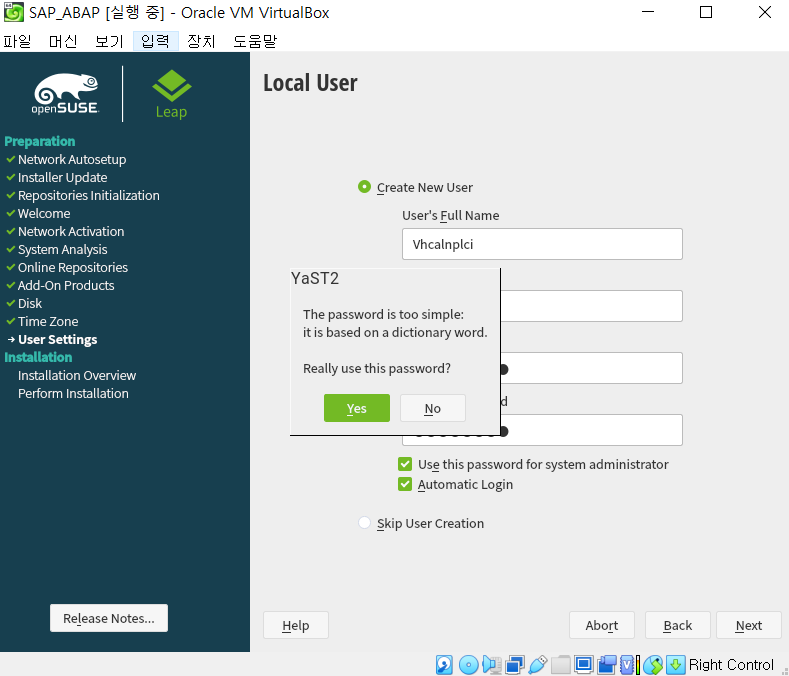Image resolution: width=789 pixels, height=676 pixels.
Task: Click the Disk sidebar entry
Action: pos(30,304)
